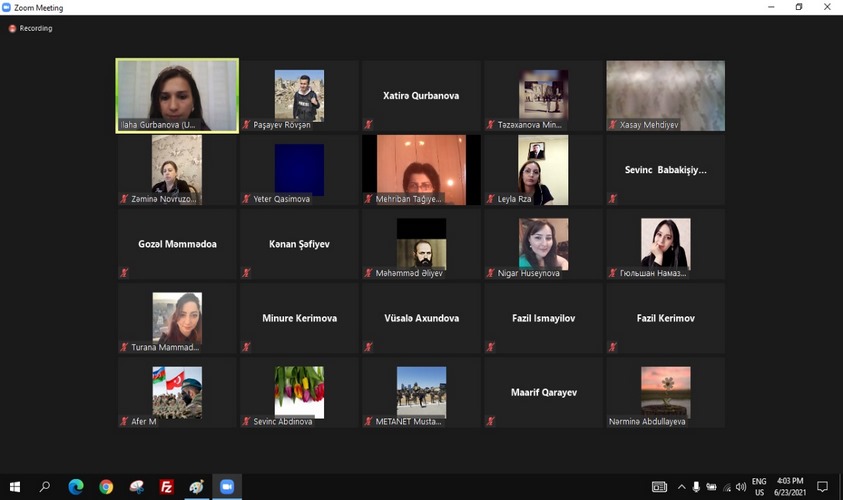This screenshot has height=500, width=843.
Task: Select Mehriban Tağıyeva's video tile
Action: [421, 170]
